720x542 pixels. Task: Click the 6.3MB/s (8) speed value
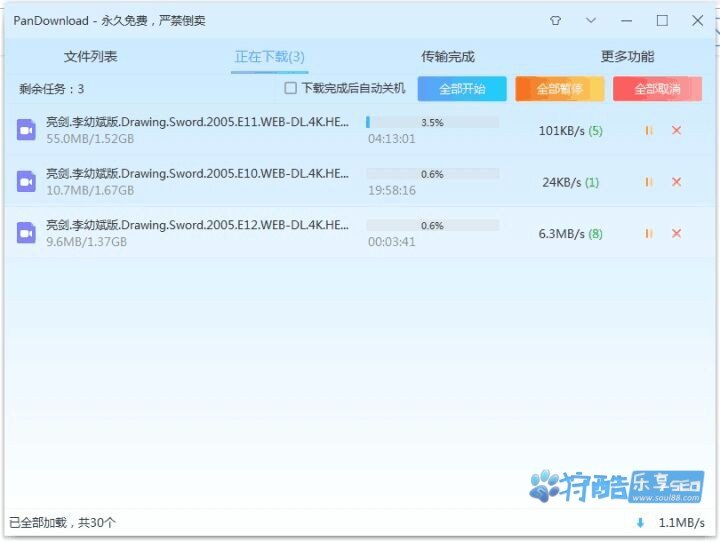(x=571, y=234)
